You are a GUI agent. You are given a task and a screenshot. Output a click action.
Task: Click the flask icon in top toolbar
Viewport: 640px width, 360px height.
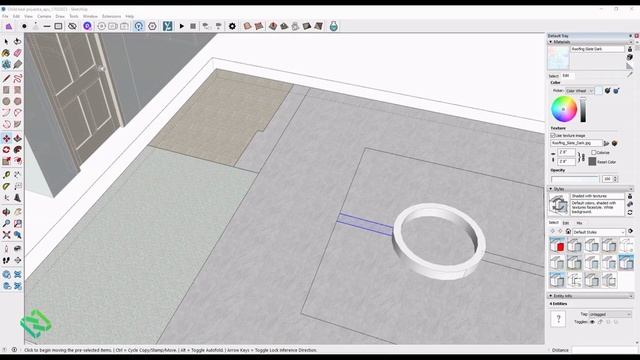coord(333,26)
